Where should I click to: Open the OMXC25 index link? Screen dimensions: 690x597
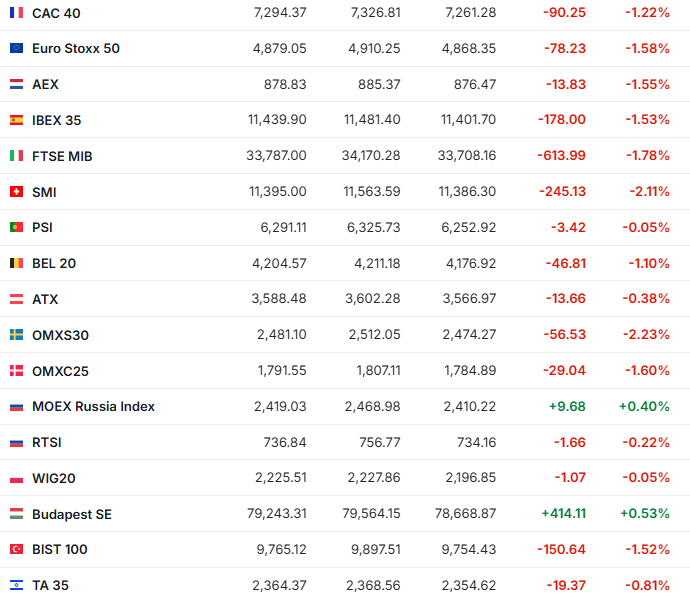point(60,371)
